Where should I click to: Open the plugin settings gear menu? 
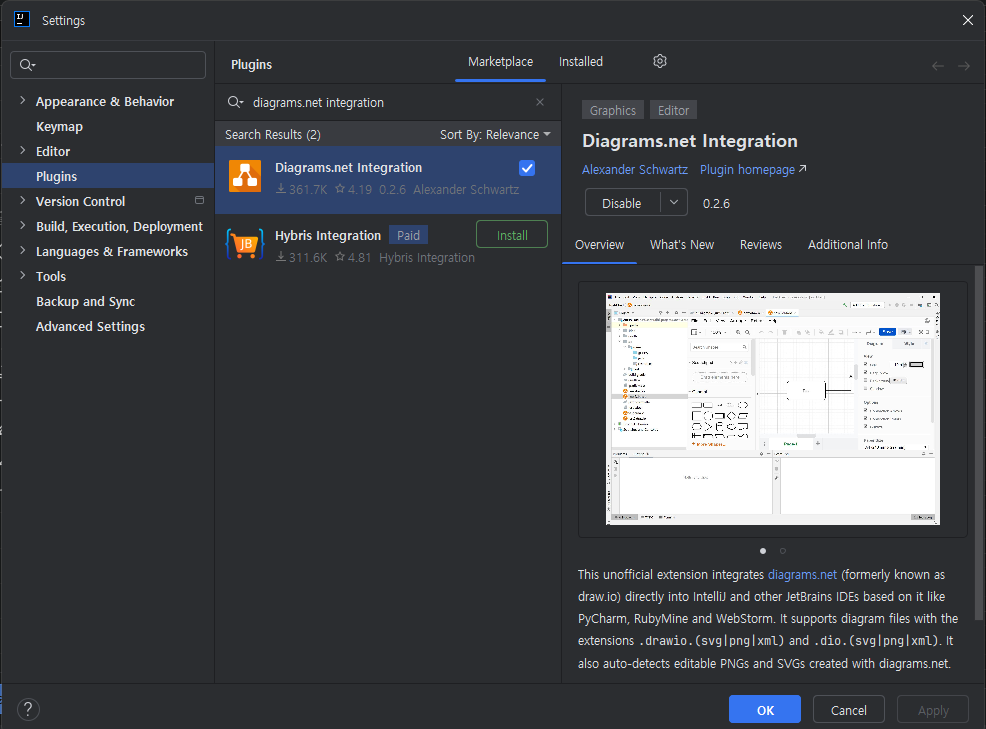(660, 61)
